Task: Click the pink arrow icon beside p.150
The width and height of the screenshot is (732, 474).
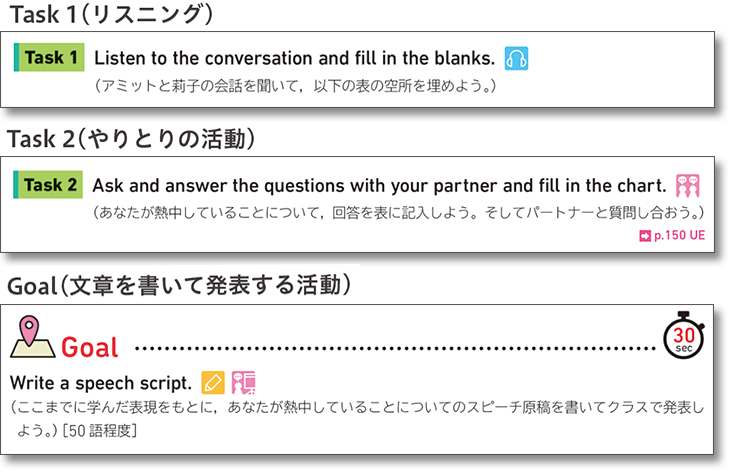Action: (644, 237)
